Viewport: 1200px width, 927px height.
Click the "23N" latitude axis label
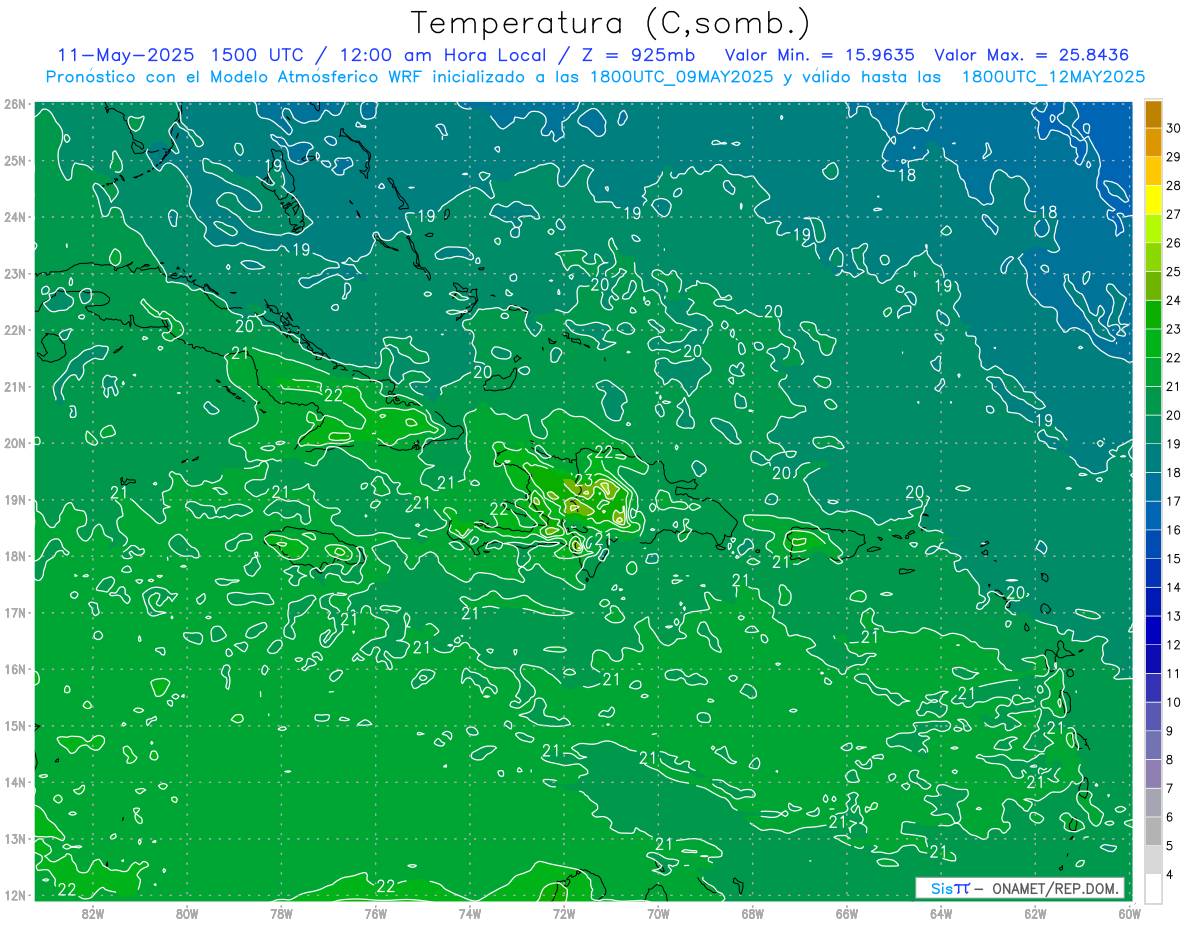pyautogui.click(x=15, y=273)
